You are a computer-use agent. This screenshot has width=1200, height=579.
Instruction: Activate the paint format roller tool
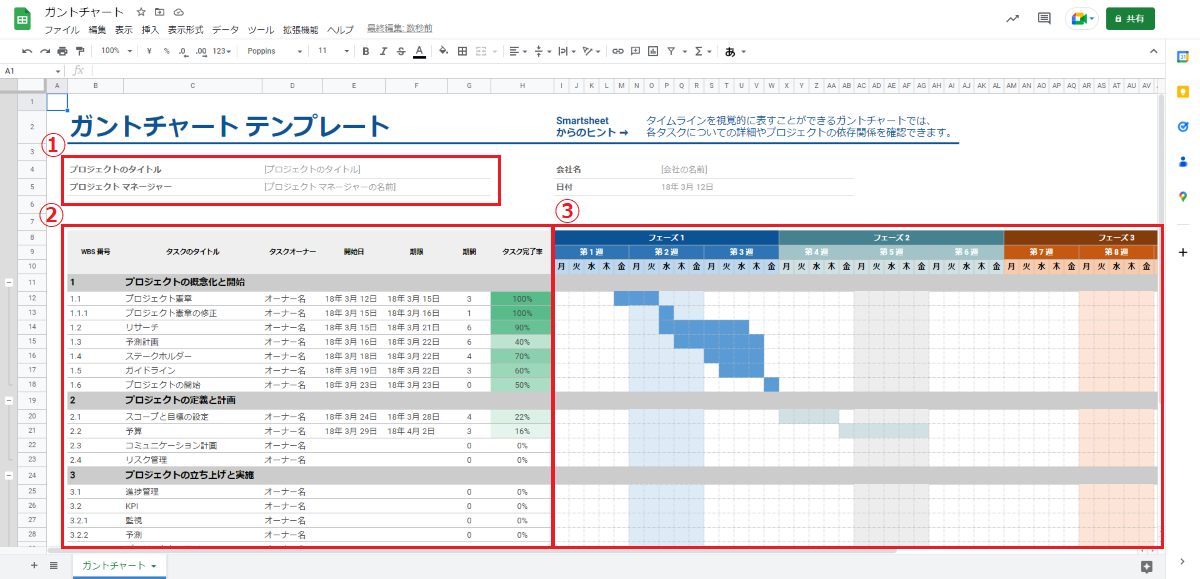point(80,50)
